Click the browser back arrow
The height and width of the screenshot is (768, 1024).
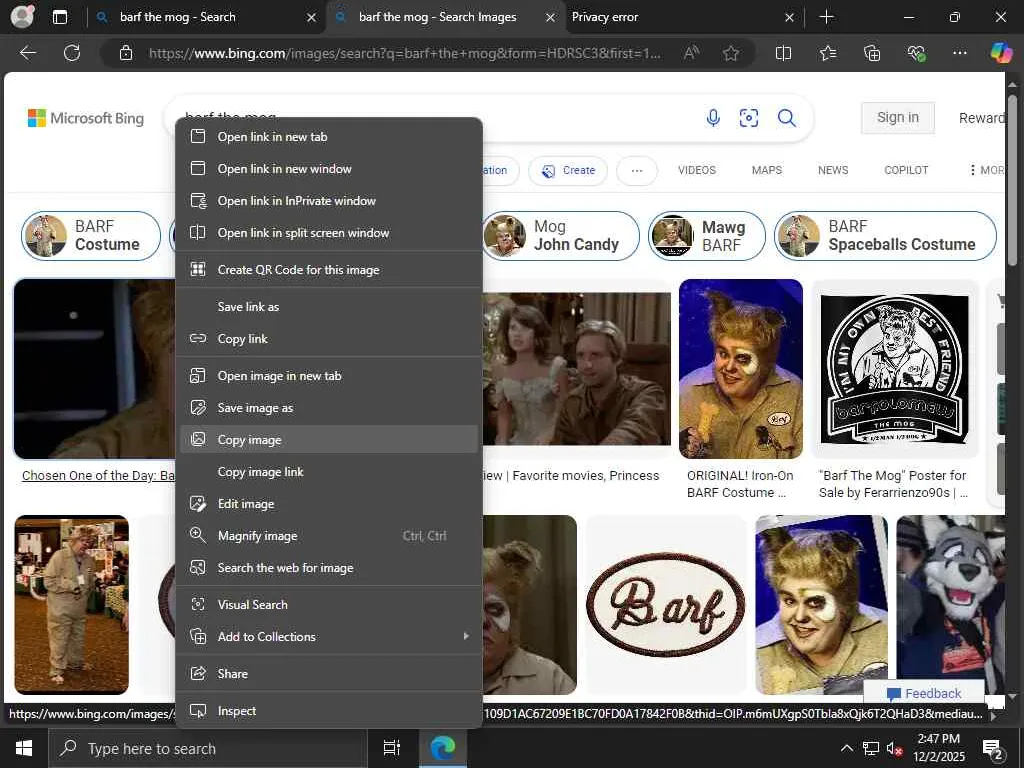click(x=27, y=53)
